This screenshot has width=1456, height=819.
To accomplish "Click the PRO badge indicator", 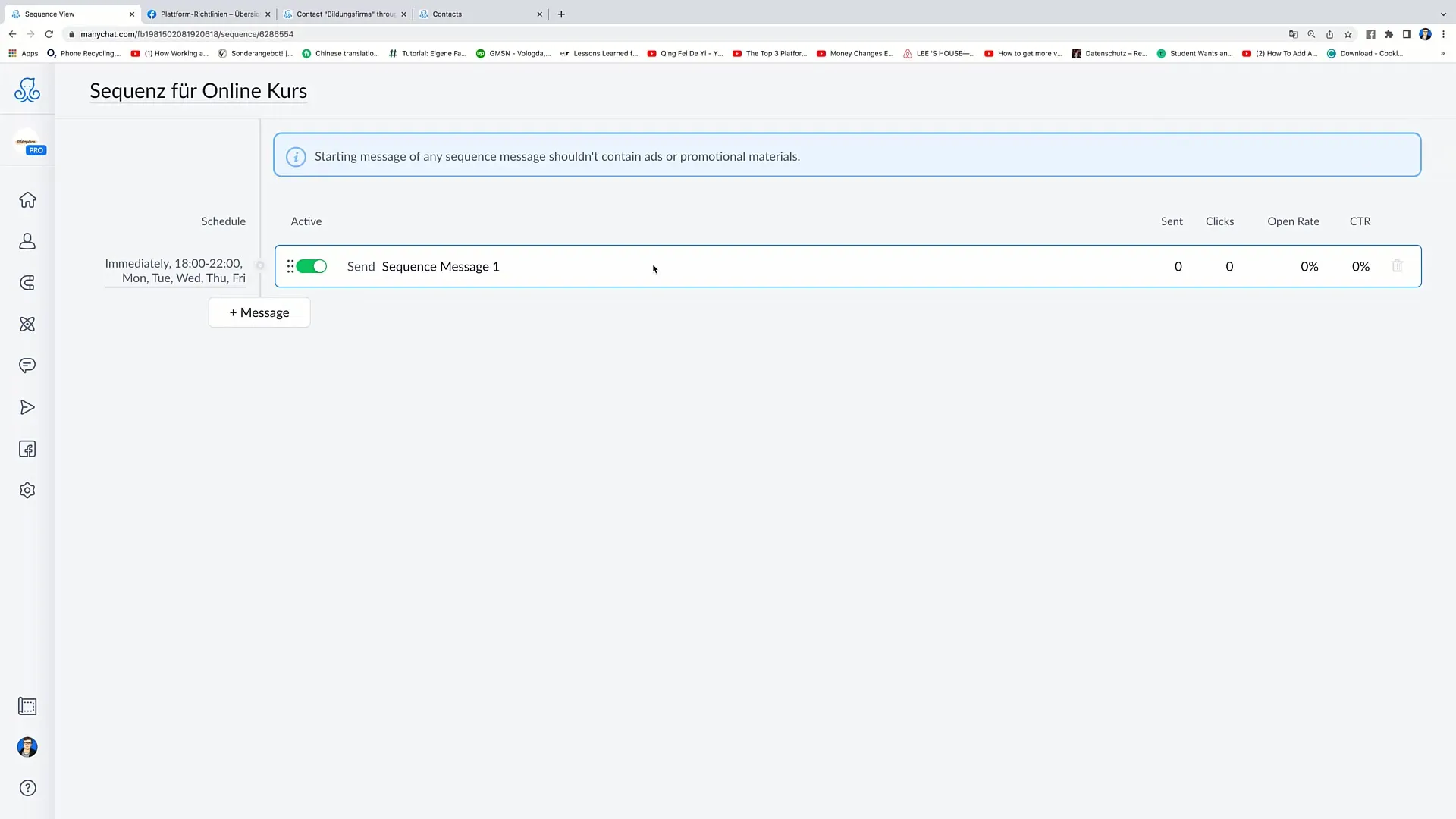I will point(35,150).
